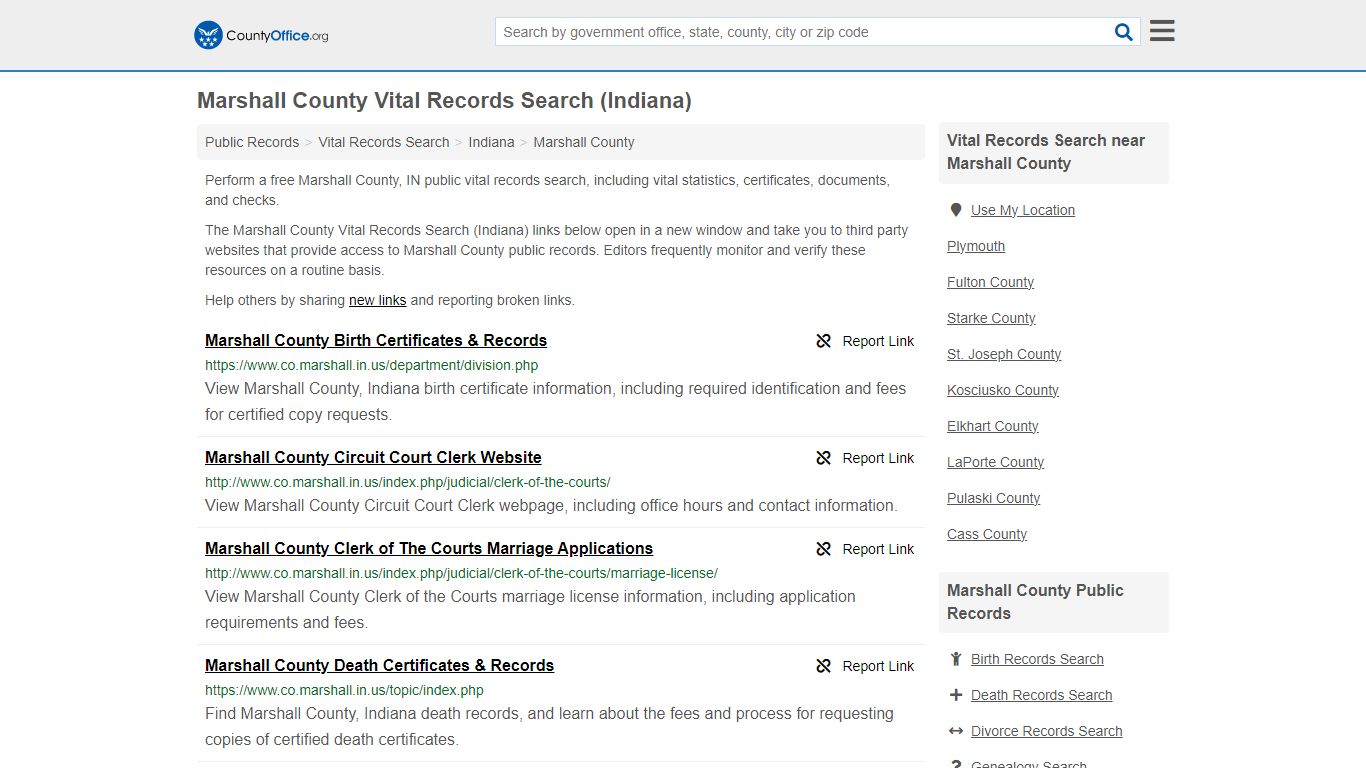Click the Death Records Search plus icon
1366x768 pixels.
[x=956, y=695]
